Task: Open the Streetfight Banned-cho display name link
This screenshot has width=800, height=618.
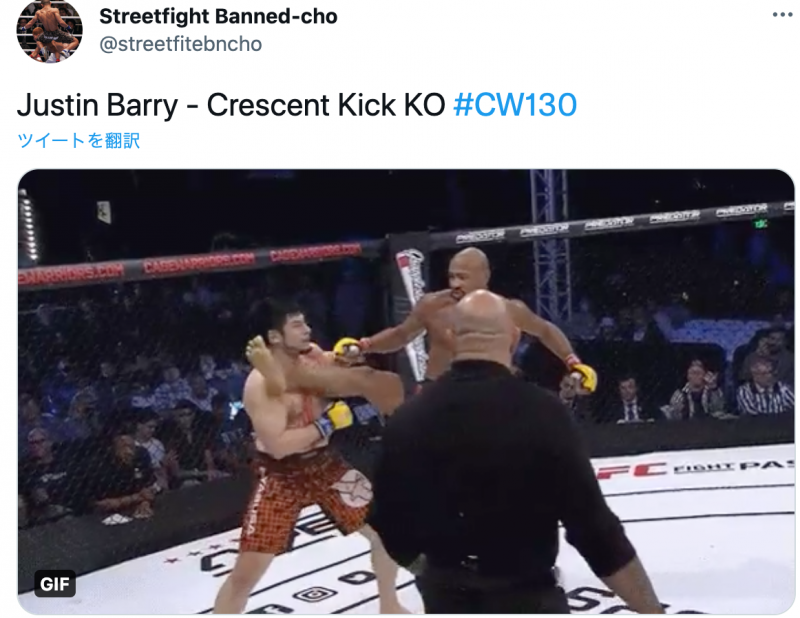Action: [x=218, y=16]
